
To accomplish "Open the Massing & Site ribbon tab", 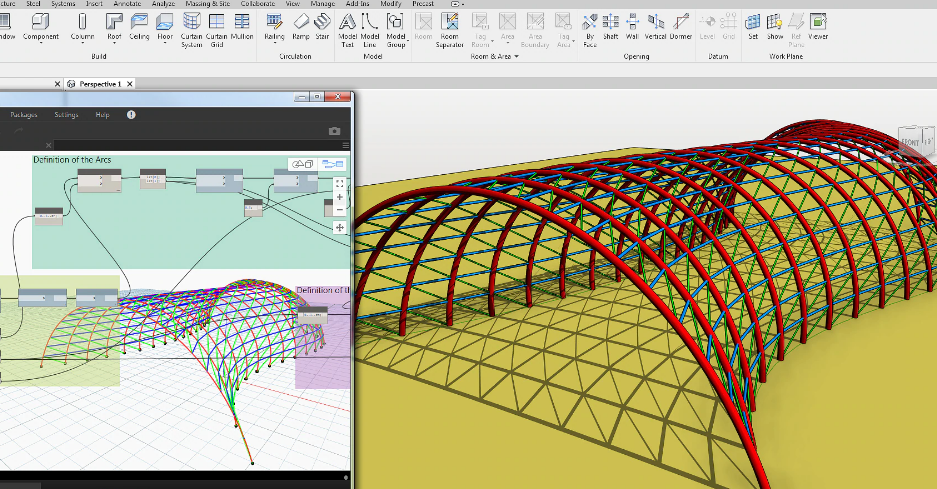I will click(x=207, y=4).
